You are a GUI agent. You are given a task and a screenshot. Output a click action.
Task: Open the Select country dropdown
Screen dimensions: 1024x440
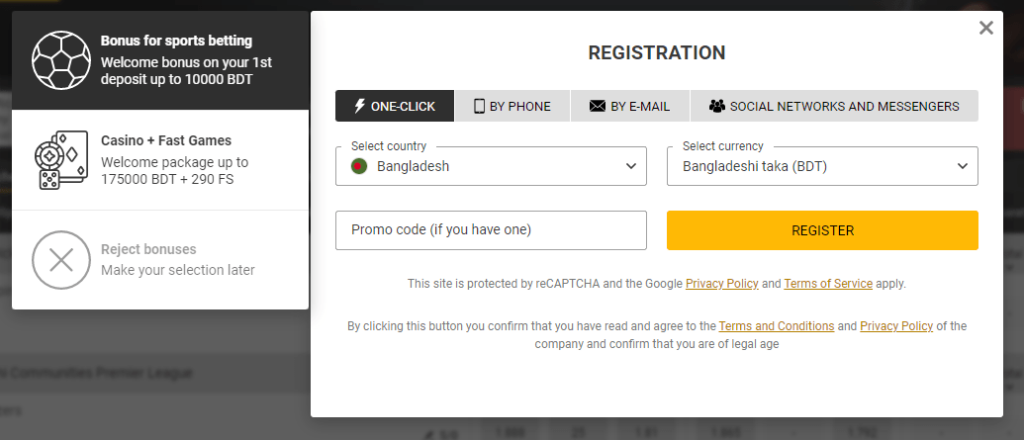(x=491, y=166)
